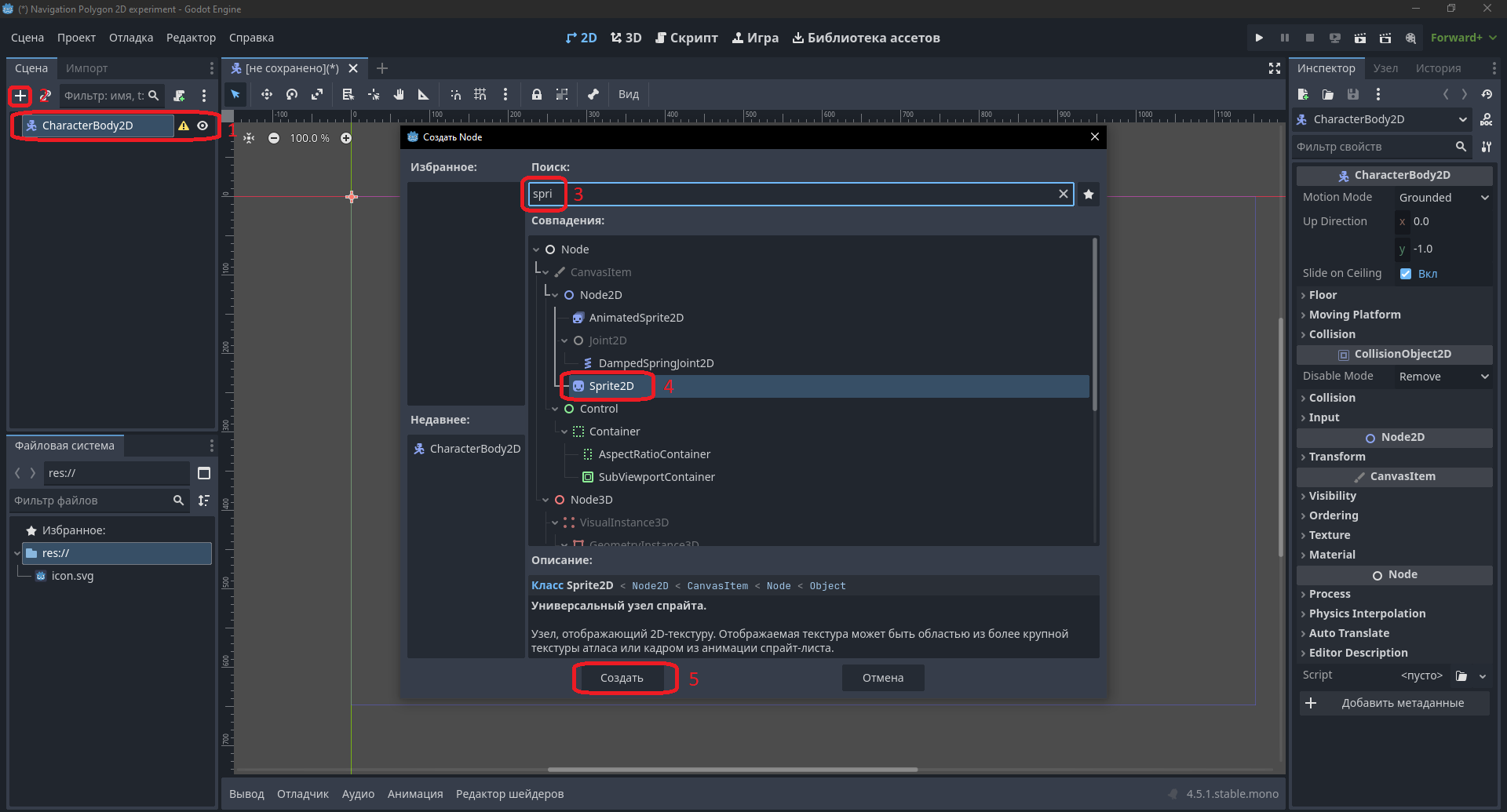Click the Создать button
The height and width of the screenshot is (812, 1507).
[x=622, y=678]
